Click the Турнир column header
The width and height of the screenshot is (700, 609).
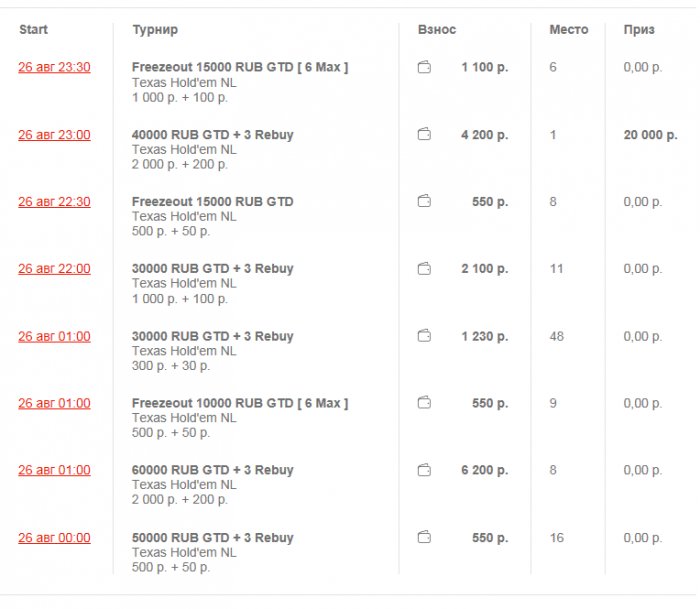coord(155,30)
